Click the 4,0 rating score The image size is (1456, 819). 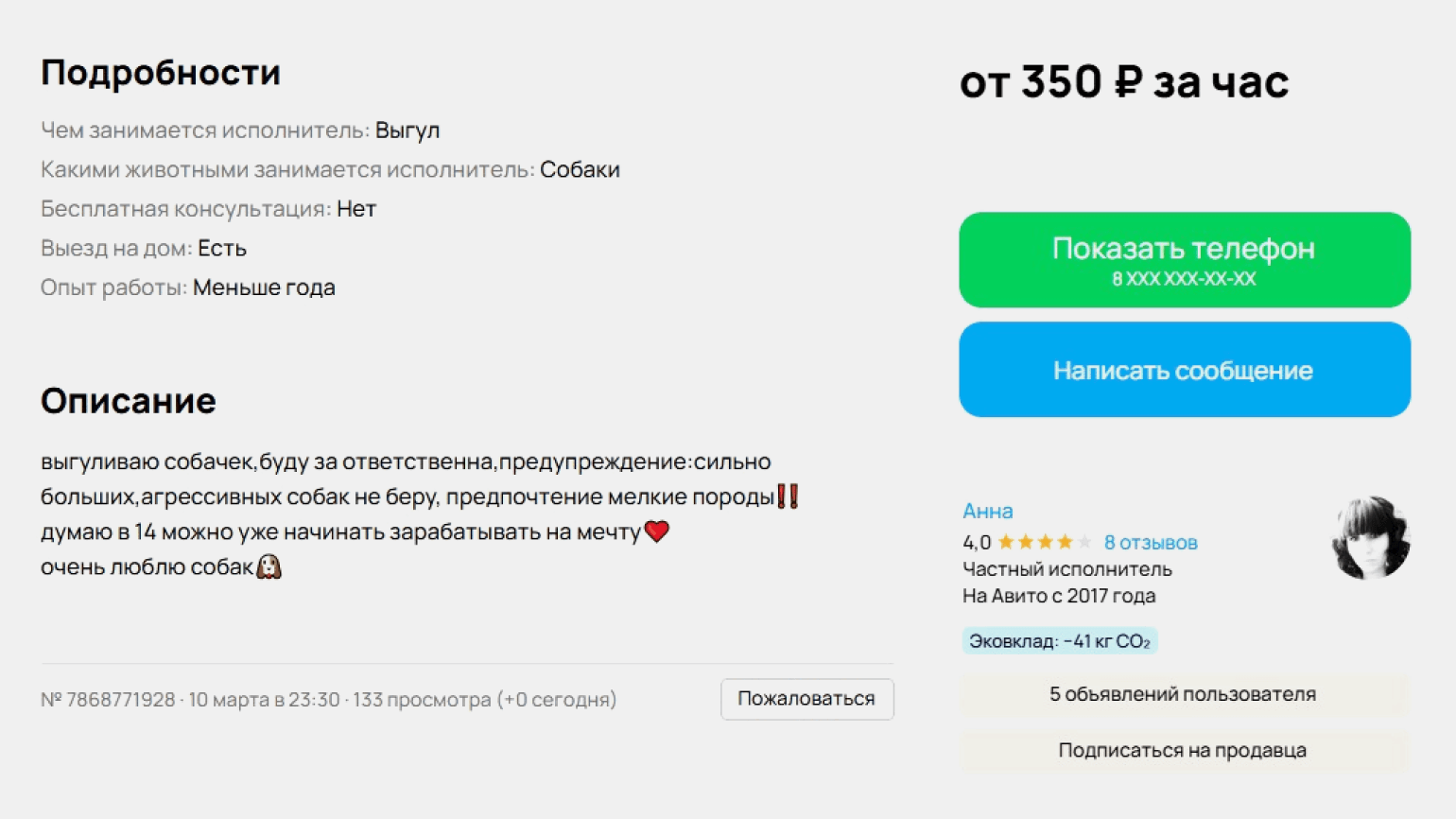(976, 542)
